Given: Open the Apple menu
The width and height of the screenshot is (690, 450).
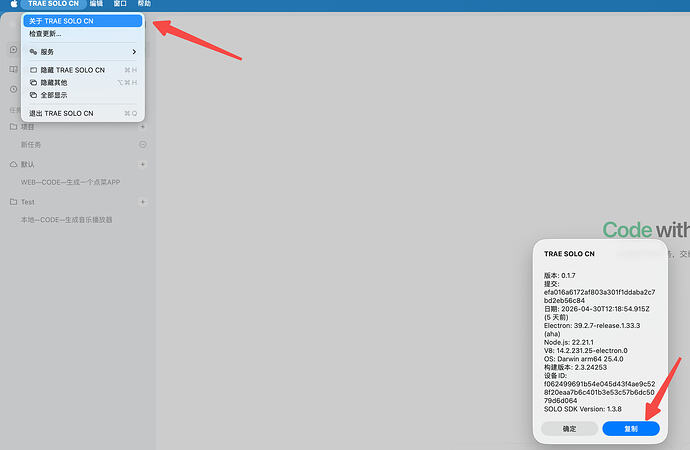Looking at the screenshot, I should coord(14,4).
